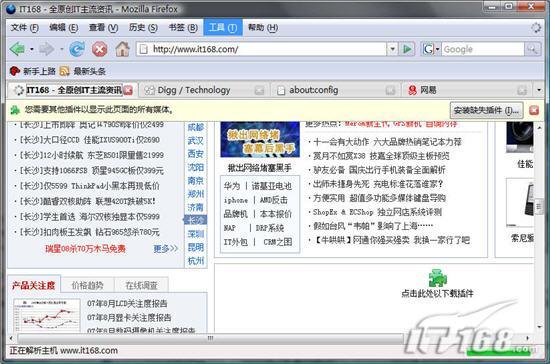
Task: Open the list all tabs dropdown
Action: click(539, 90)
